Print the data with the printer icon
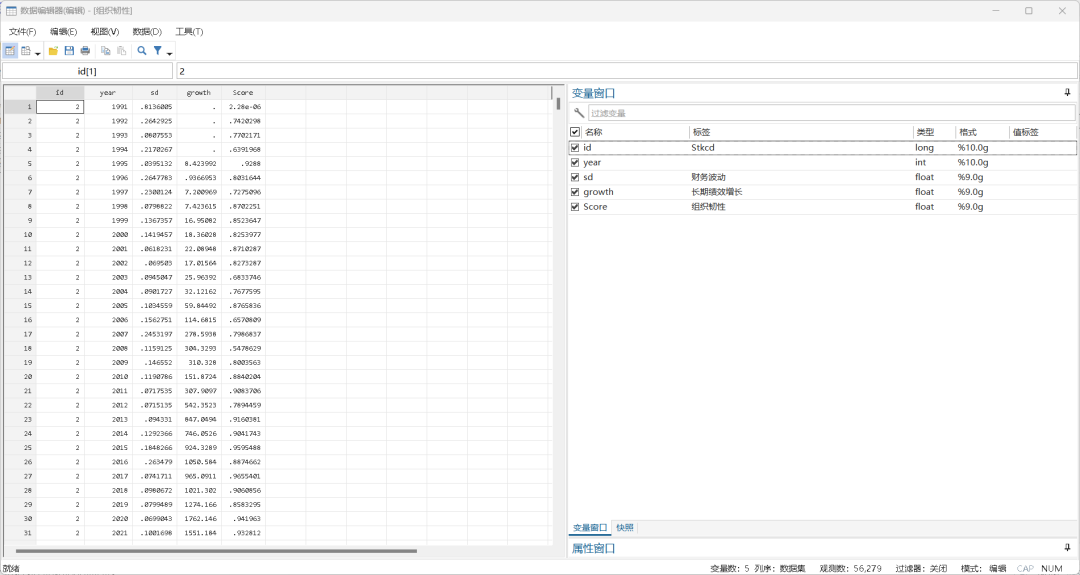The width and height of the screenshot is (1080, 575). [x=85, y=51]
